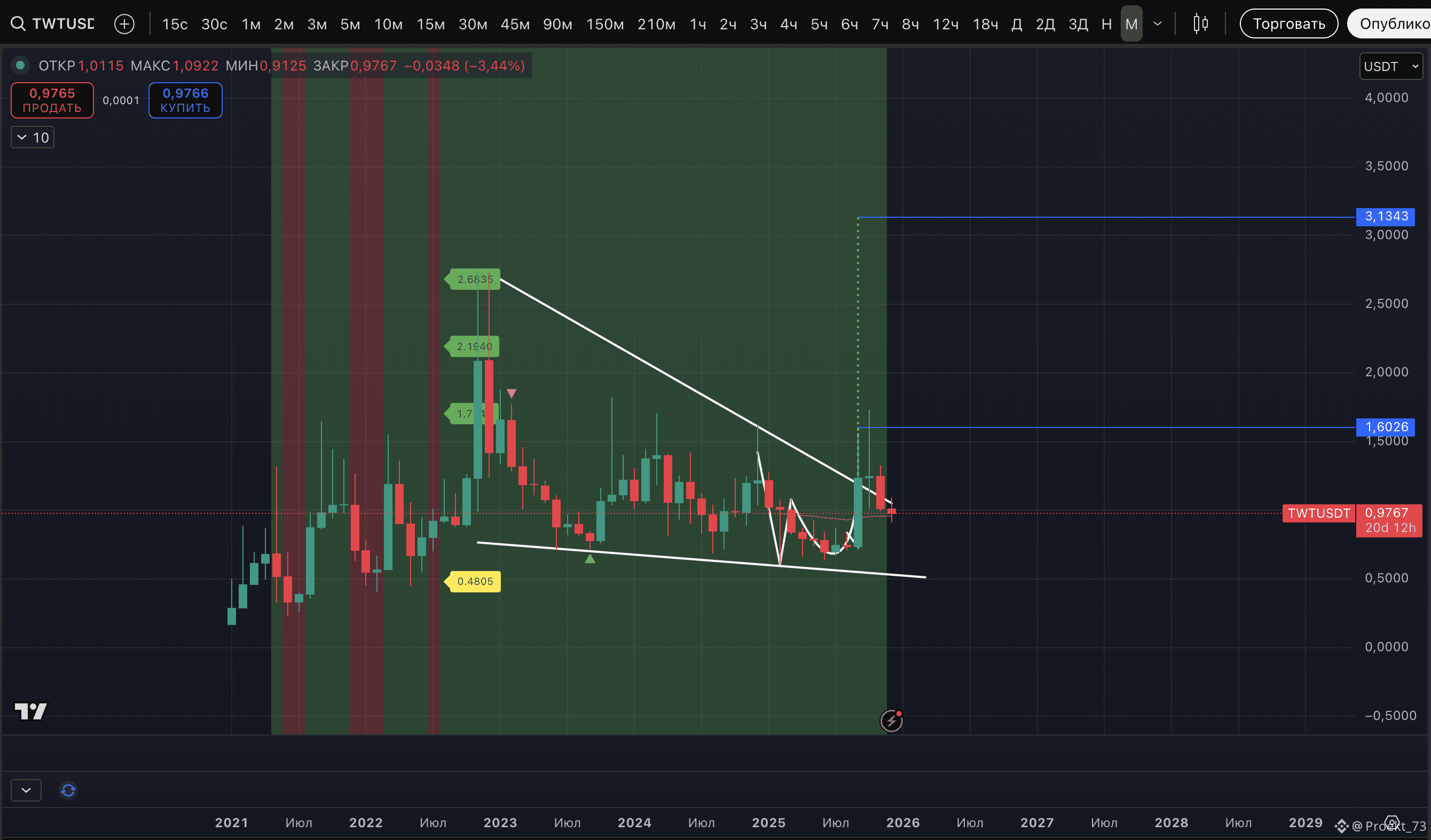This screenshot has width=1431, height=840.
Task: Click the 3,1343 blue price label
Action: pos(1385,216)
